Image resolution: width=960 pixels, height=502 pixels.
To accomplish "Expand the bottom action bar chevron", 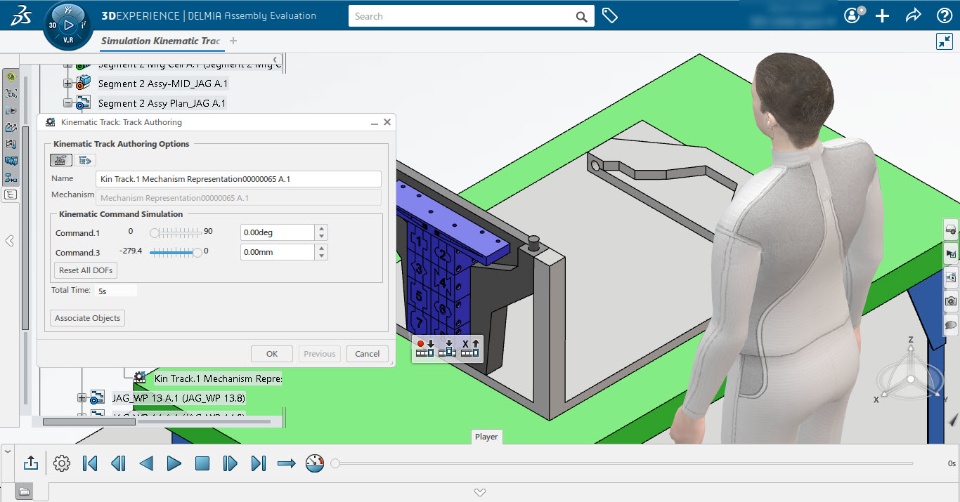I will (x=480, y=492).
